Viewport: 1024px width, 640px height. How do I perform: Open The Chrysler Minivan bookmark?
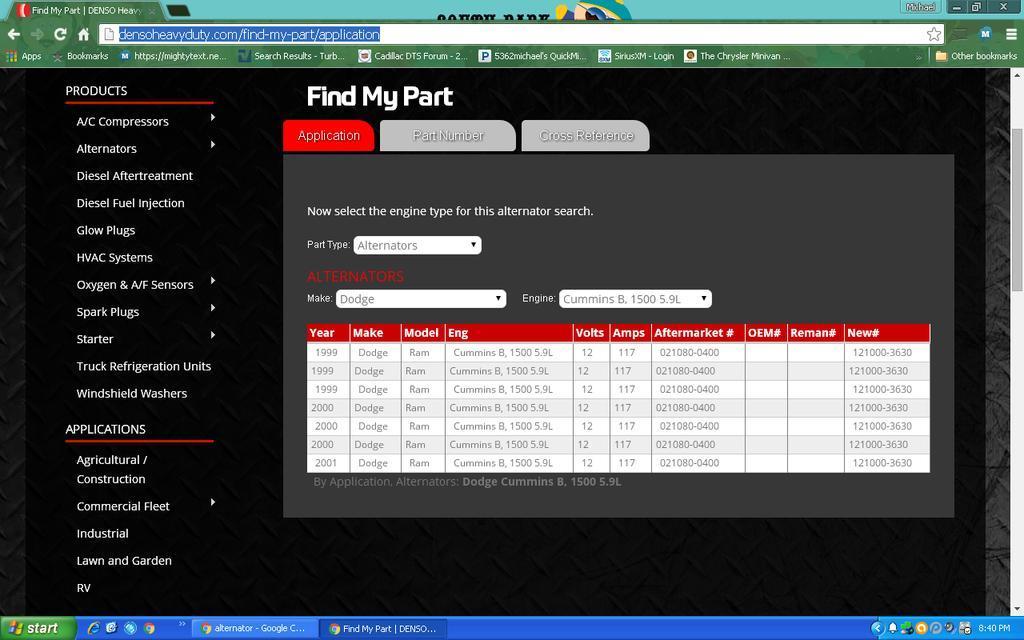point(737,56)
